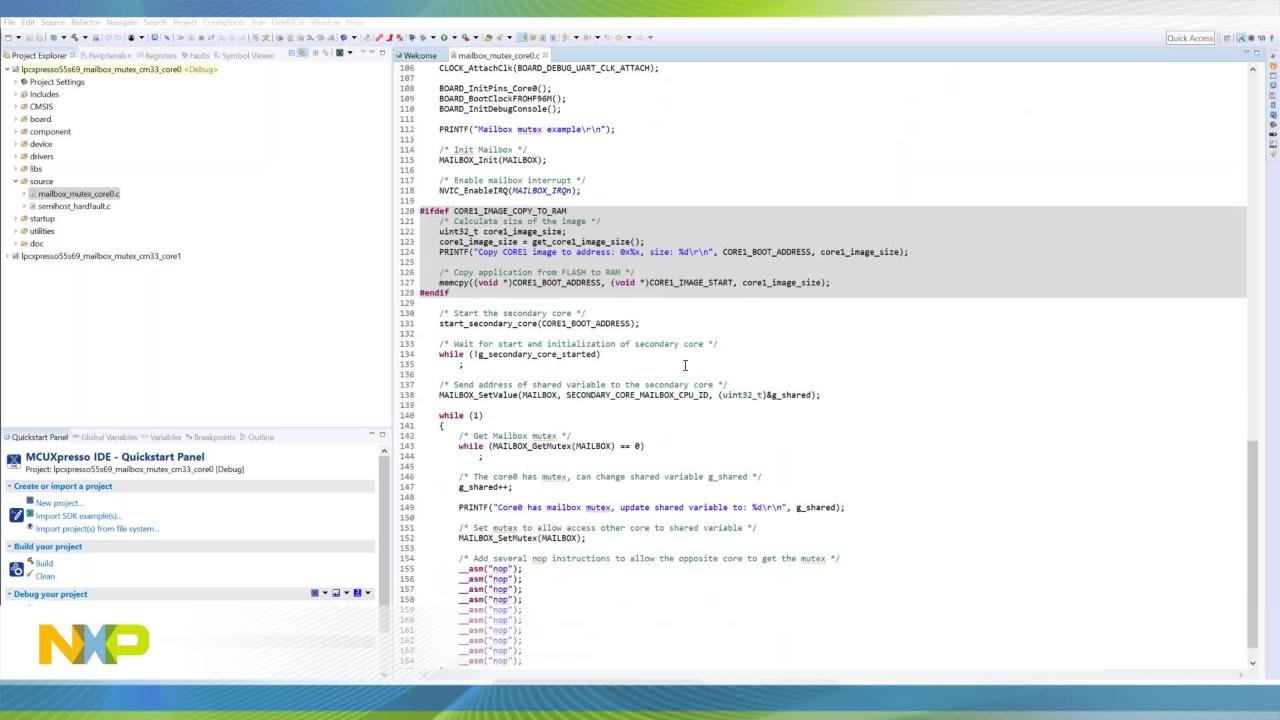This screenshot has height=720, width=1280.
Task: Select the doc folder
Action: (36, 243)
